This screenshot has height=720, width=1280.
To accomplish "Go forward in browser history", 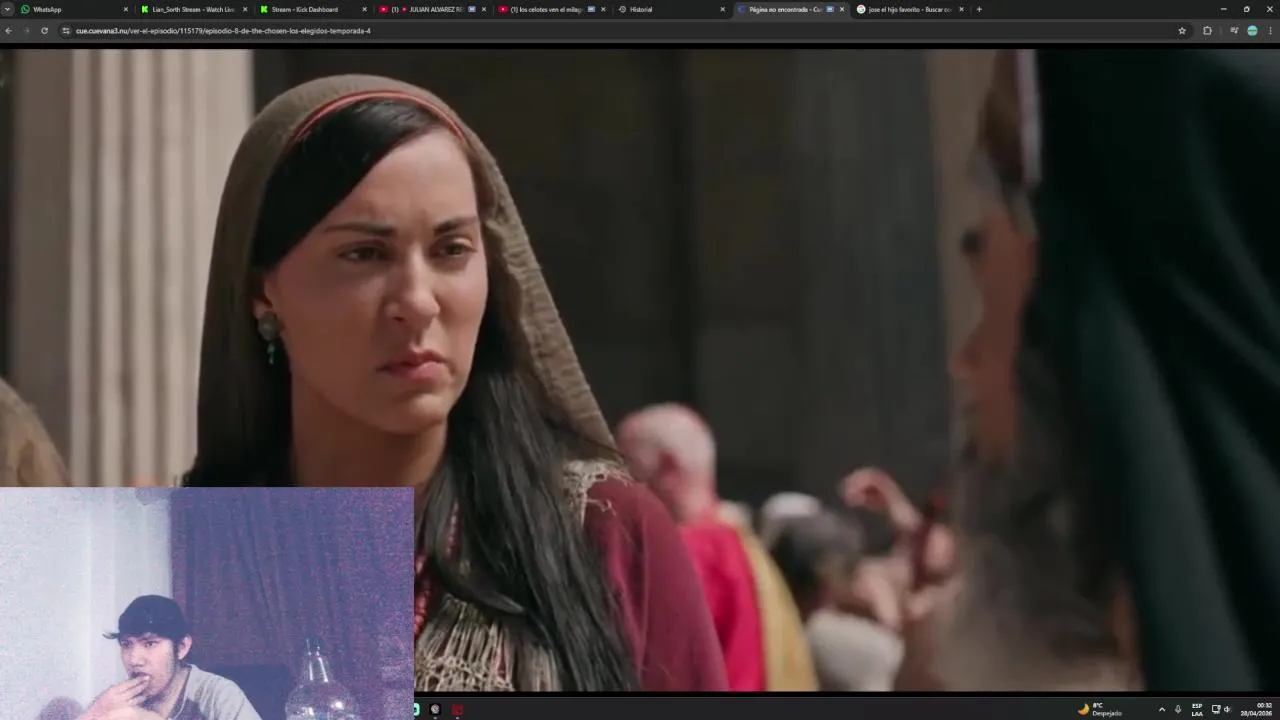I will pyautogui.click(x=27, y=31).
